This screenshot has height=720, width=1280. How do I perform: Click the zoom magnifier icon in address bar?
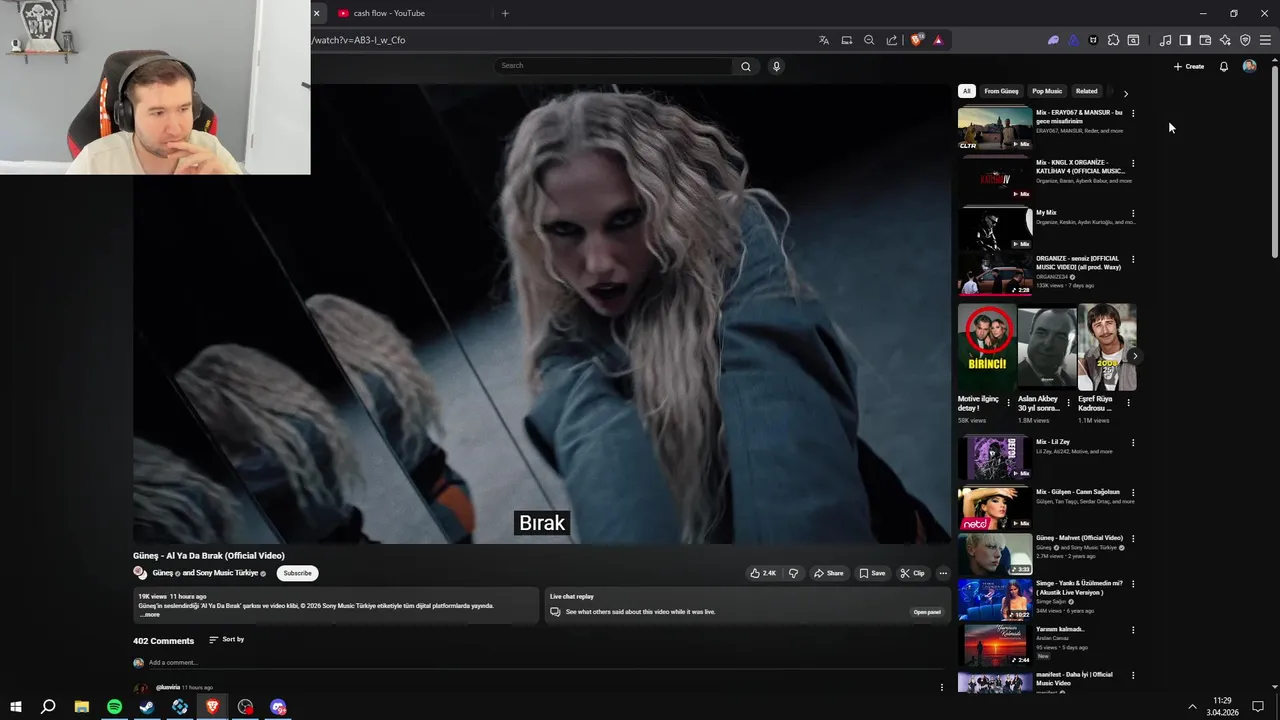(x=869, y=40)
